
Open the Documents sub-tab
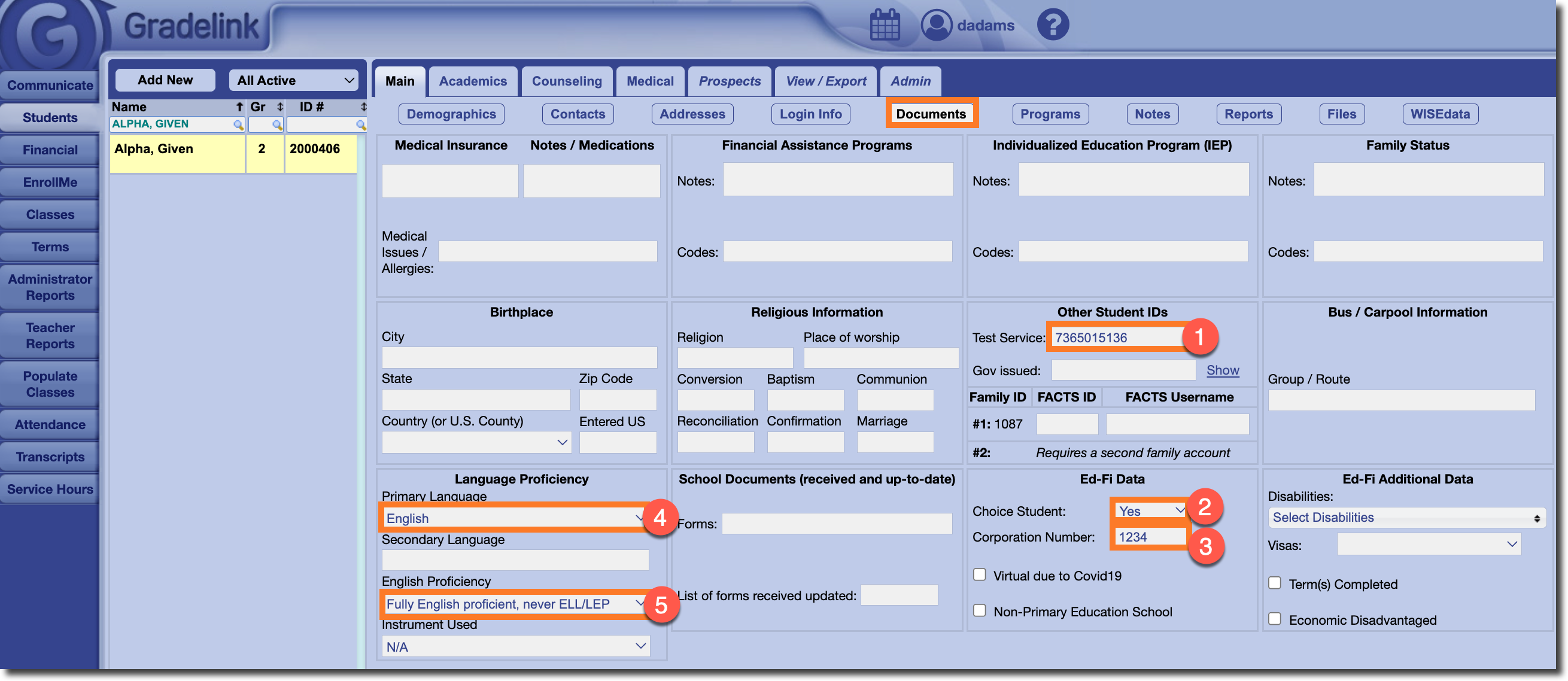click(x=931, y=114)
